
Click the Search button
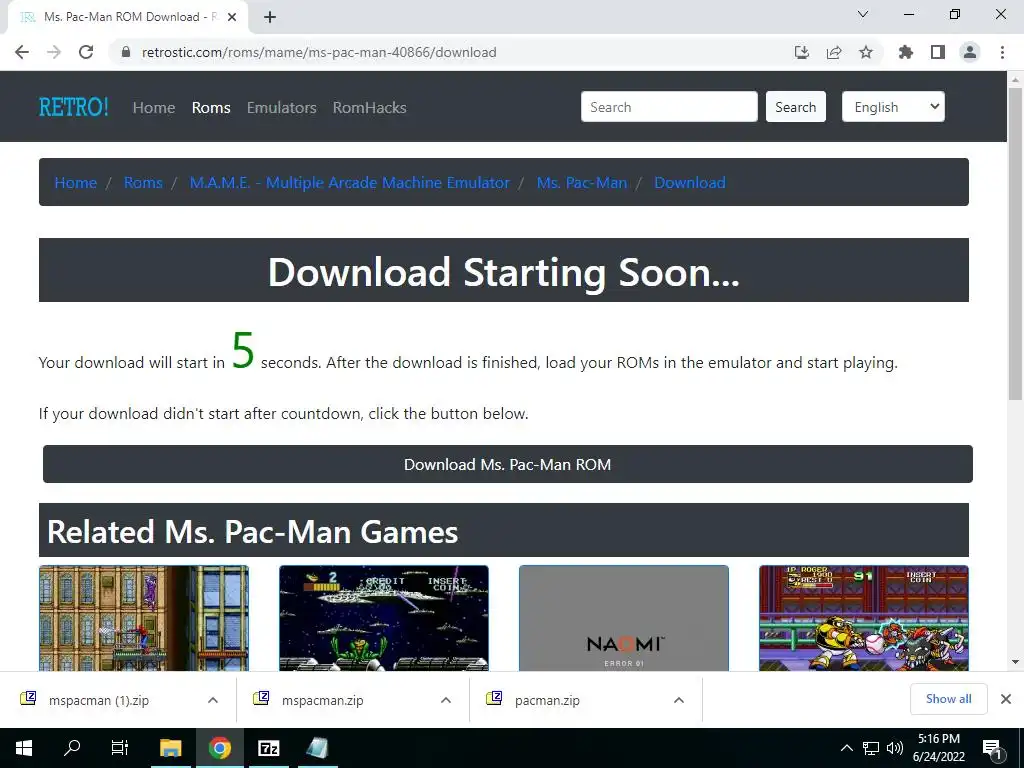point(795,106)
